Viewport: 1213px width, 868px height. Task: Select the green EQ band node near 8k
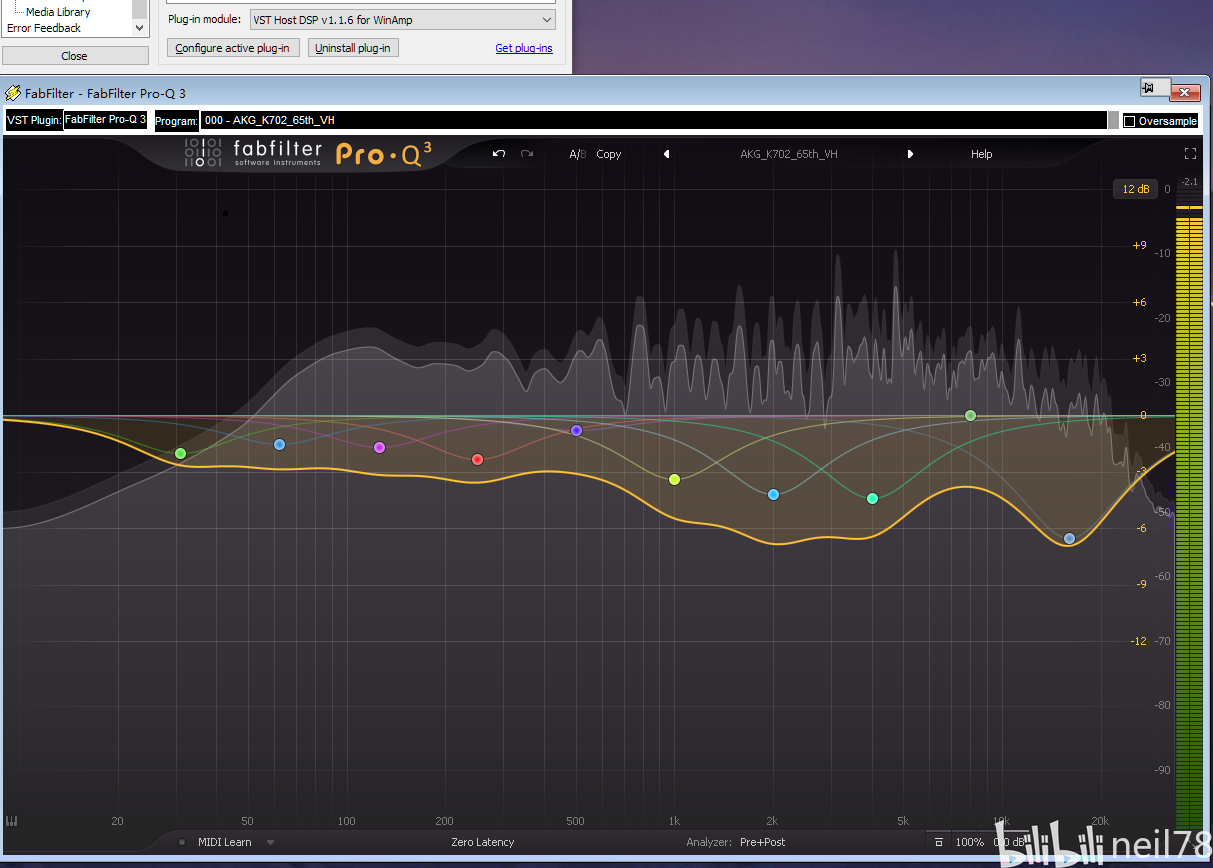970,415
